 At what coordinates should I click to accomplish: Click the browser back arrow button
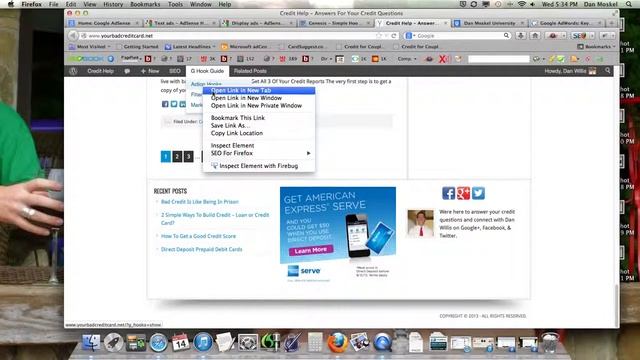(73, 36)
